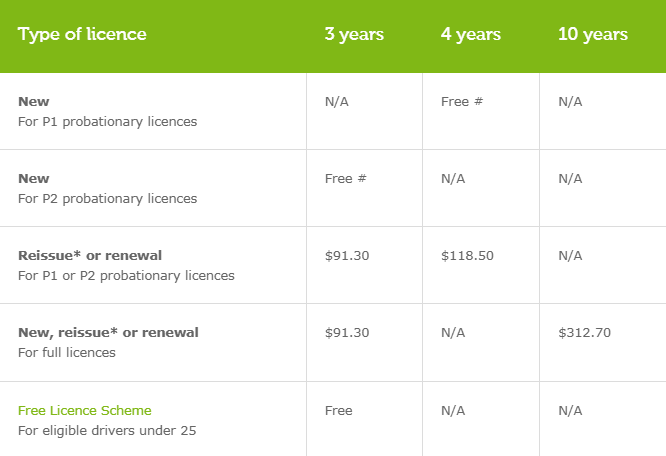
Task: Click the N/A cell under 3 years for P1
Action: 337,101
